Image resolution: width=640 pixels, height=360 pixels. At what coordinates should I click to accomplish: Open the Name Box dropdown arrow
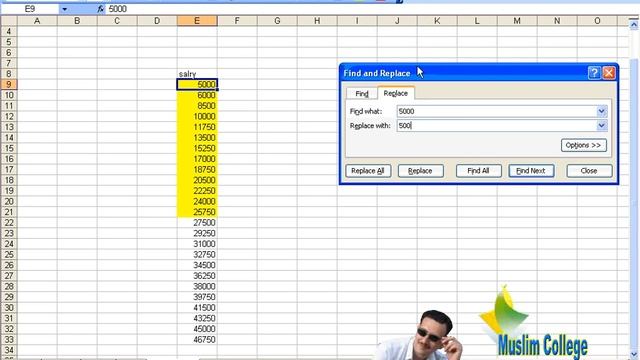64,9
